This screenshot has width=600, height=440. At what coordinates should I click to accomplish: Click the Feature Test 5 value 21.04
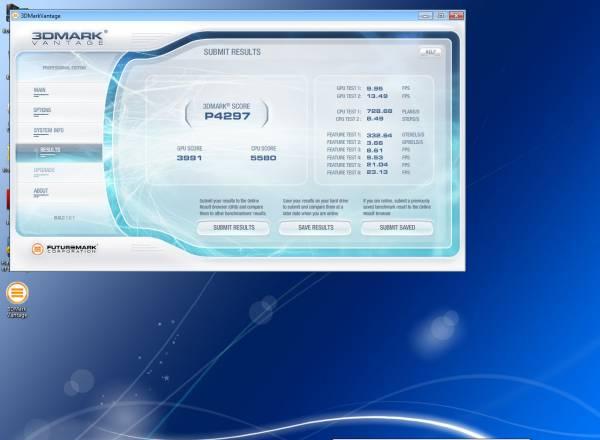[377, 165]
